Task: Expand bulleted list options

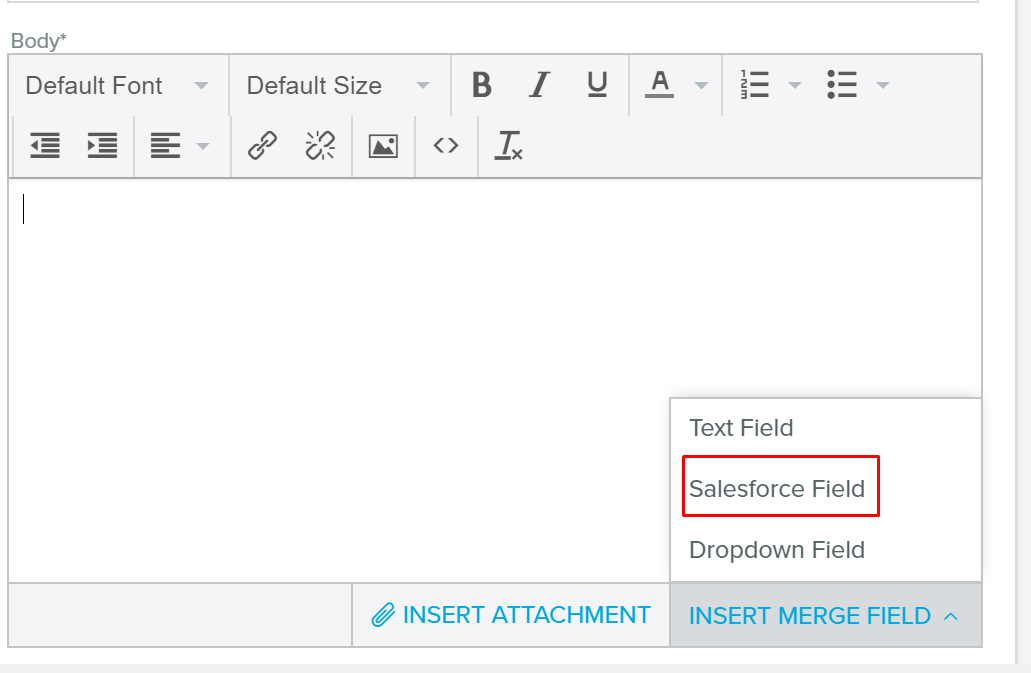Action: coord(882,86)
